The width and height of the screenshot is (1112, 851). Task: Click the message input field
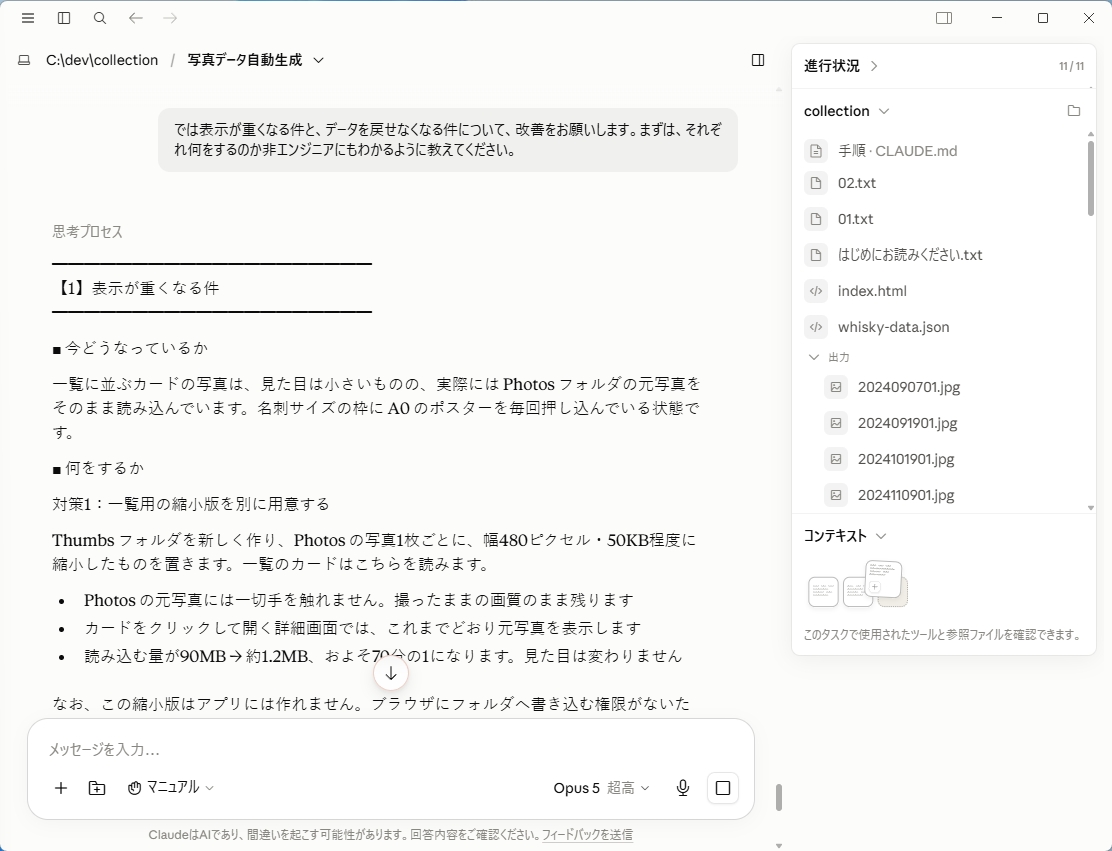point(390,750)
